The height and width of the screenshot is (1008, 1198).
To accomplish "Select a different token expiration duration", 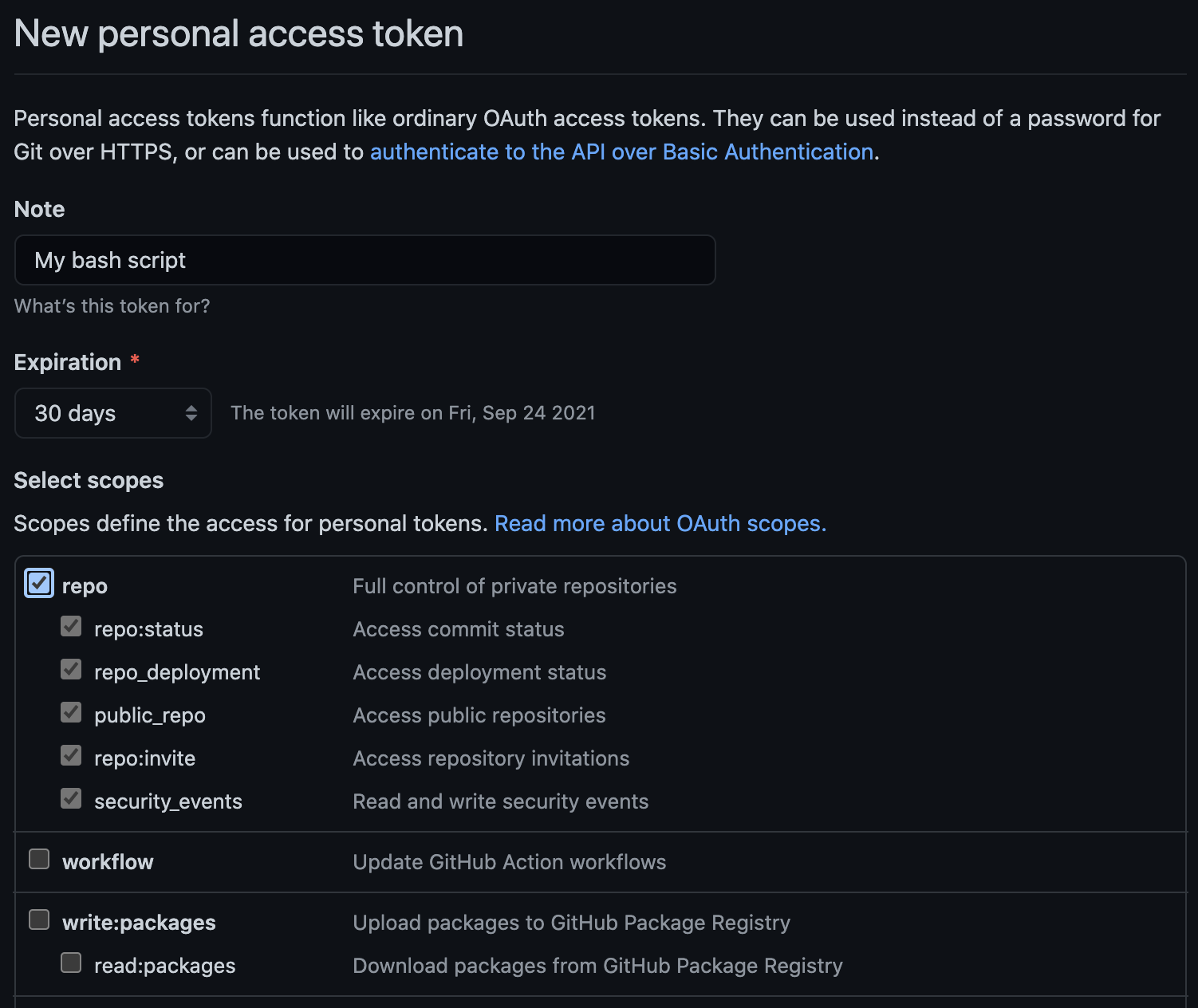I will 112,413.
